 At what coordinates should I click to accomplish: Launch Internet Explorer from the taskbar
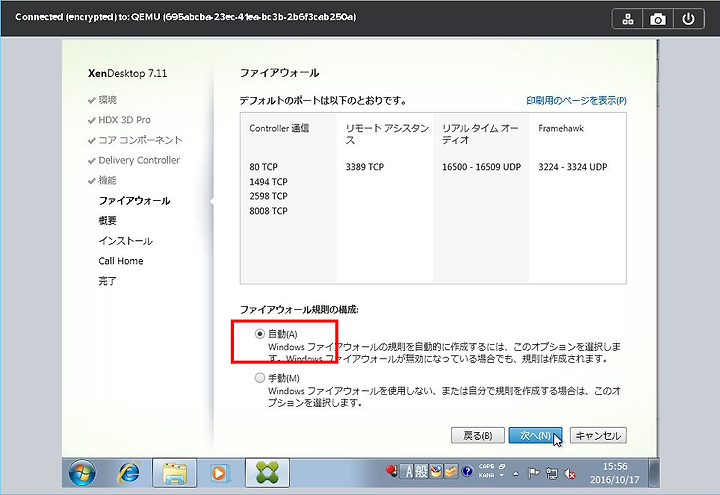(129, 472)
